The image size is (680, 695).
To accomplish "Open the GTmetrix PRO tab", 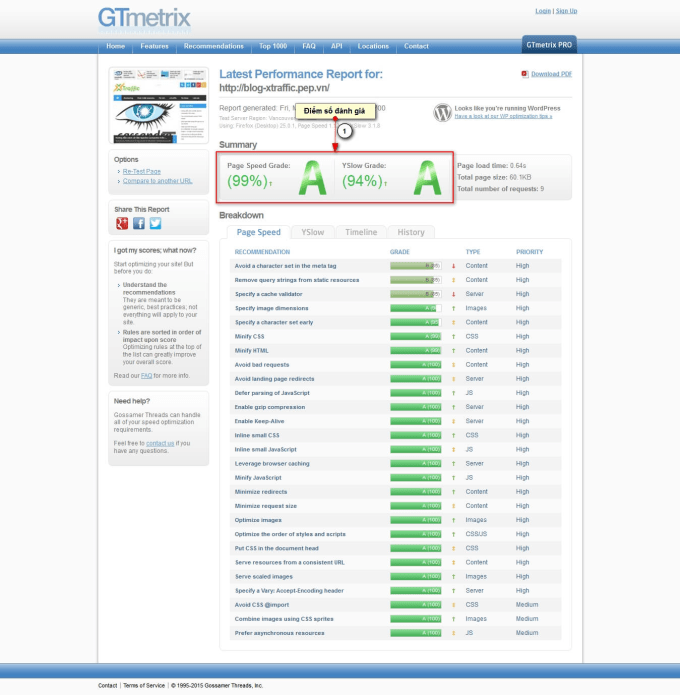I will (549, 45).
